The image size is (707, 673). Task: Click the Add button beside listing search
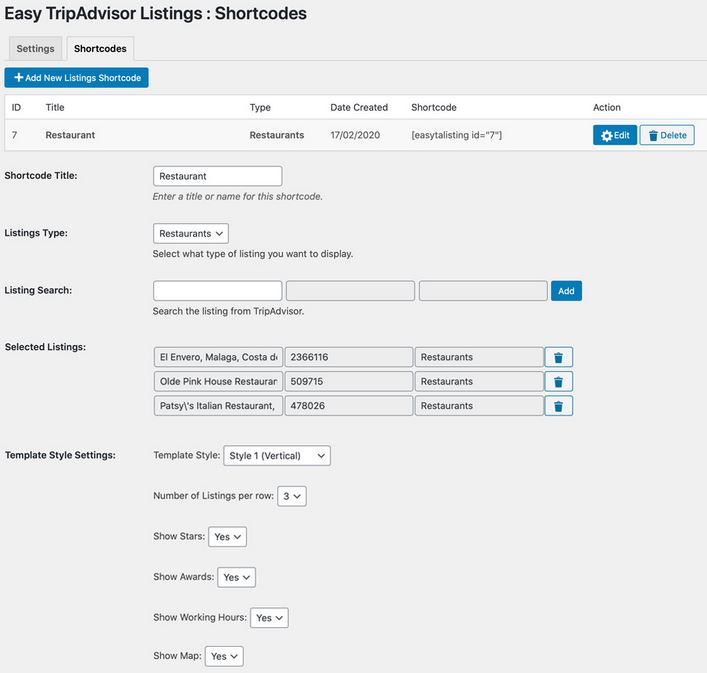pos(566,291)
